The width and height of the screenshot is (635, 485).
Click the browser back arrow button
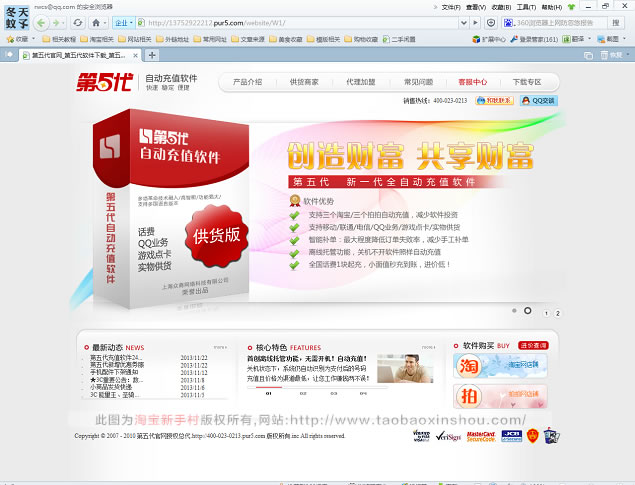pyautogui.click(x=41, y=21)
